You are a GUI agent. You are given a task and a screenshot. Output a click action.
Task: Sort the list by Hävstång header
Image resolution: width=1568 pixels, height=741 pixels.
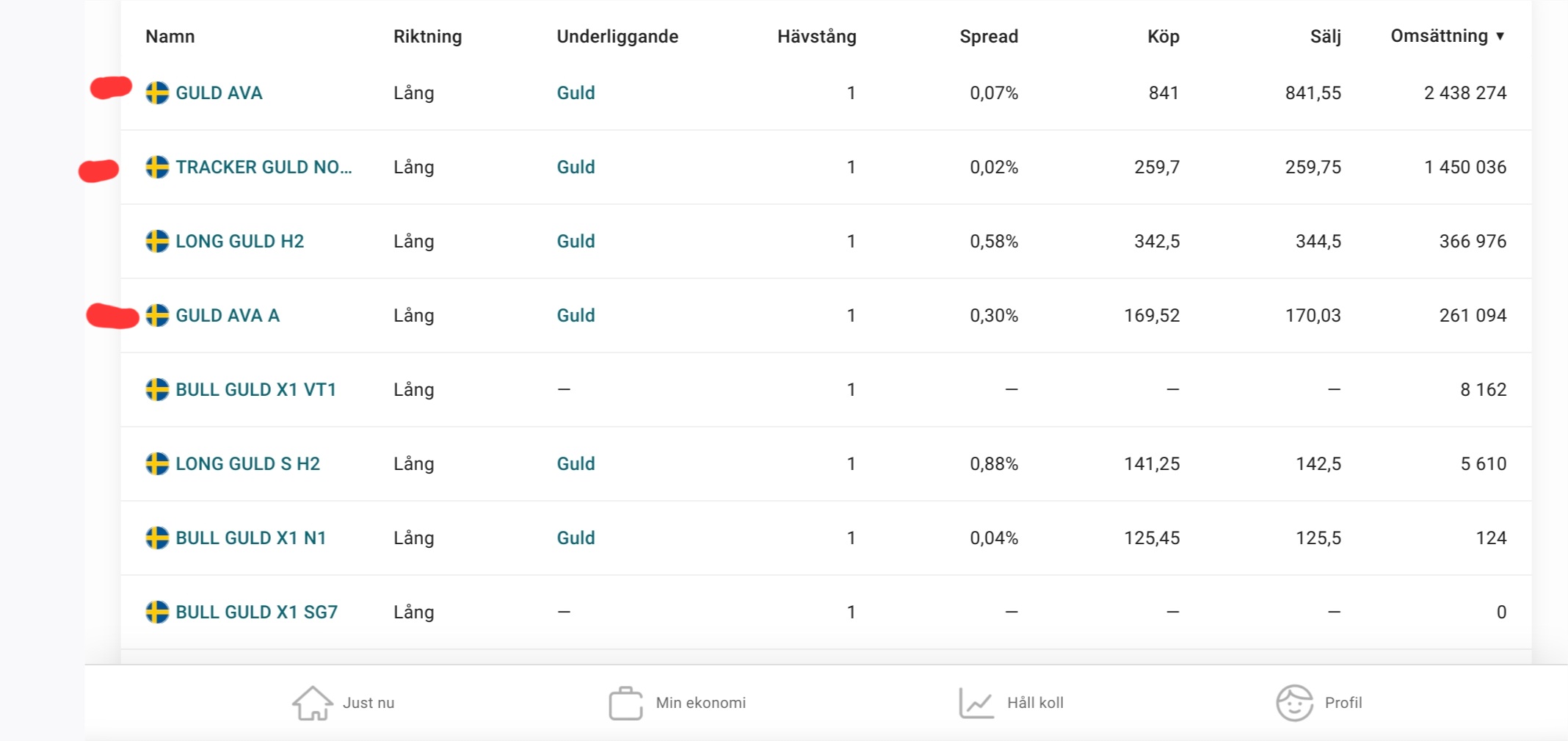coord(816,37)
